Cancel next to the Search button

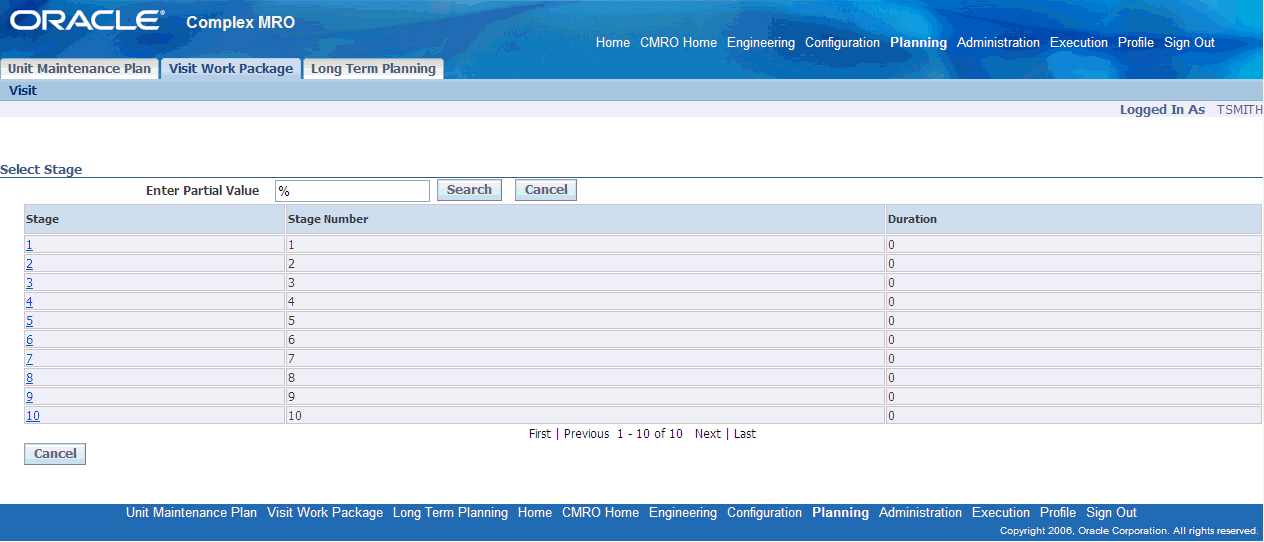point(546,190)
